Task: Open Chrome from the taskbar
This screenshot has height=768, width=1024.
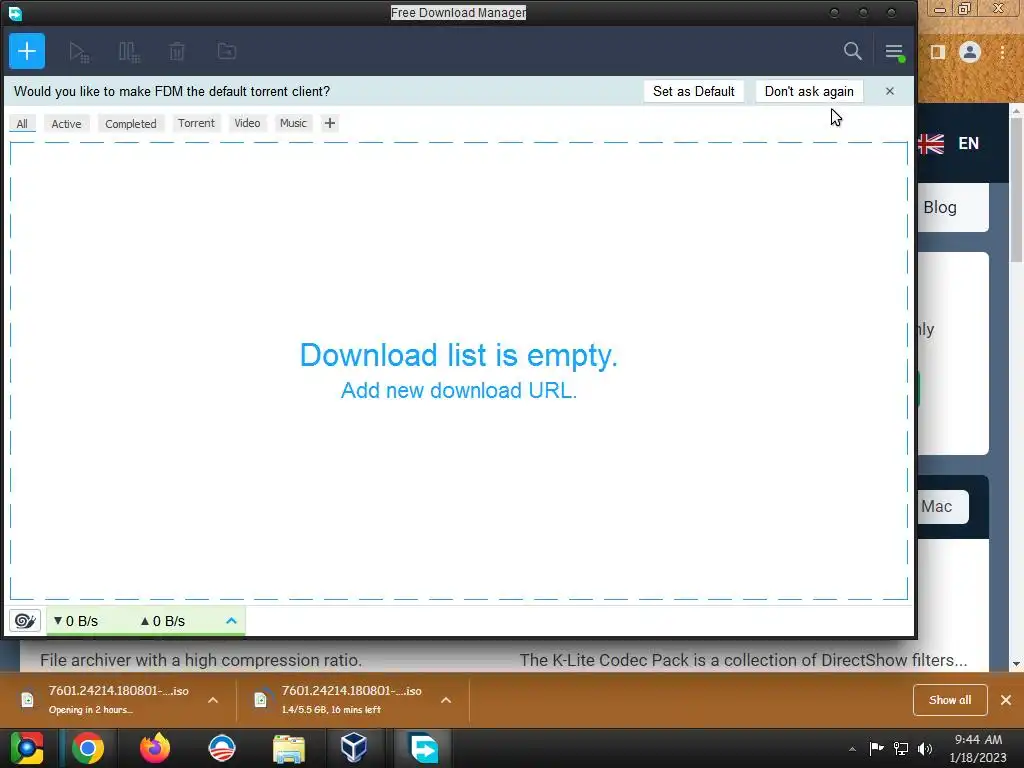Action: (x=88, y=748)
